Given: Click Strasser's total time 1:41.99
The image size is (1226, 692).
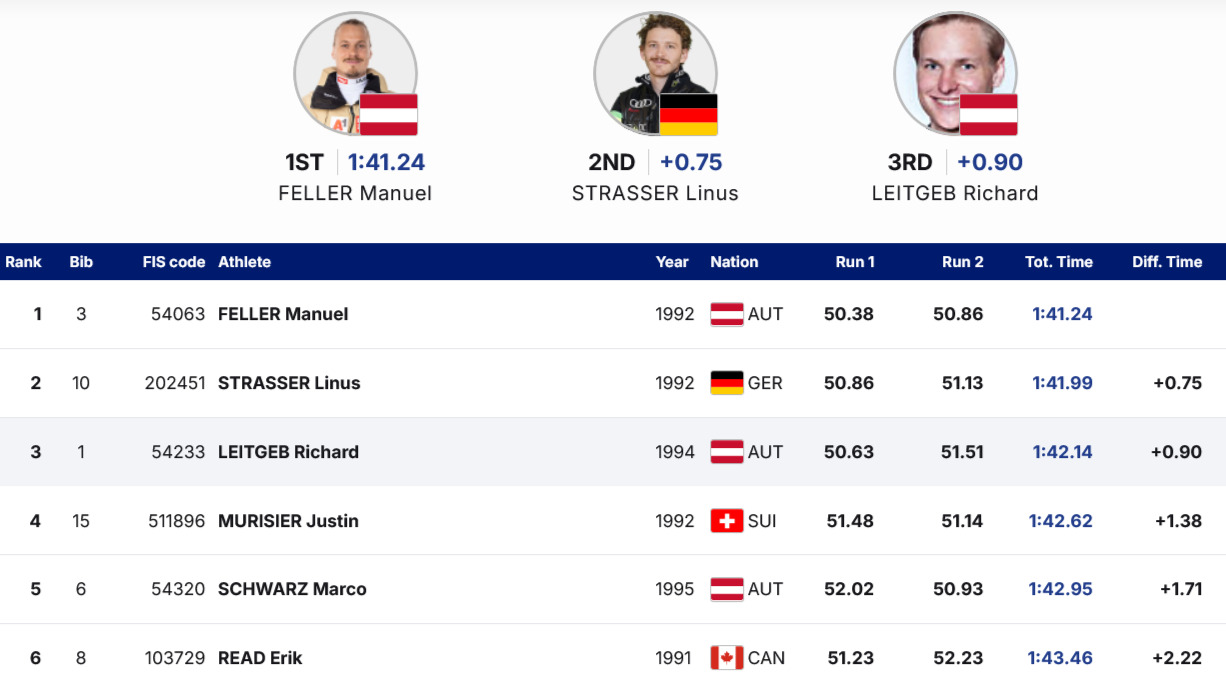Looking at the screenshot, I should coord(1062,383).
